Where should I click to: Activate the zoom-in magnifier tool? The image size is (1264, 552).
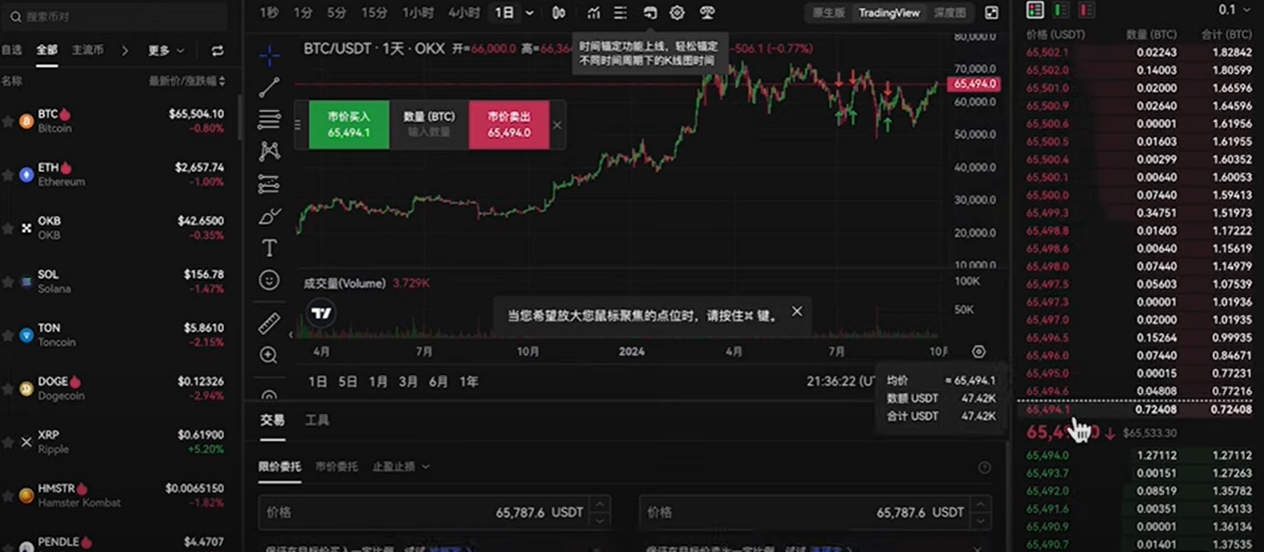coord(269,355)
